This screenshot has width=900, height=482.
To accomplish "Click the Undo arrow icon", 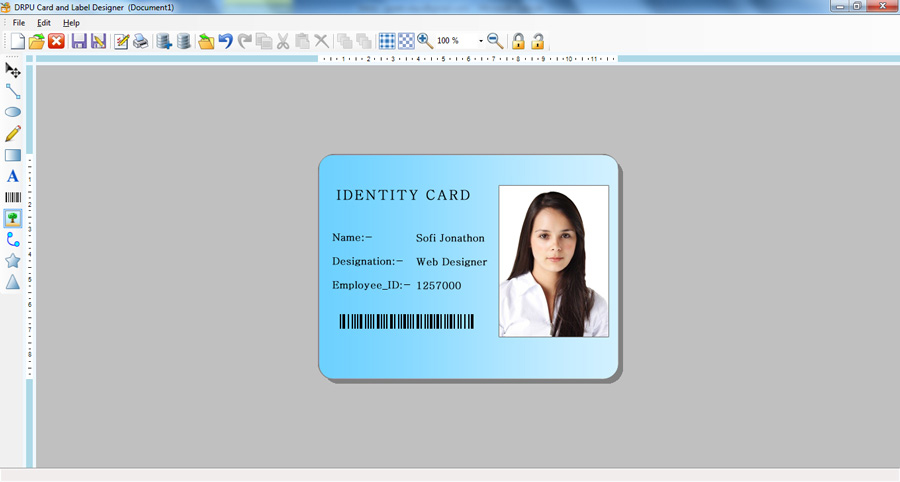I will point(226,41).
